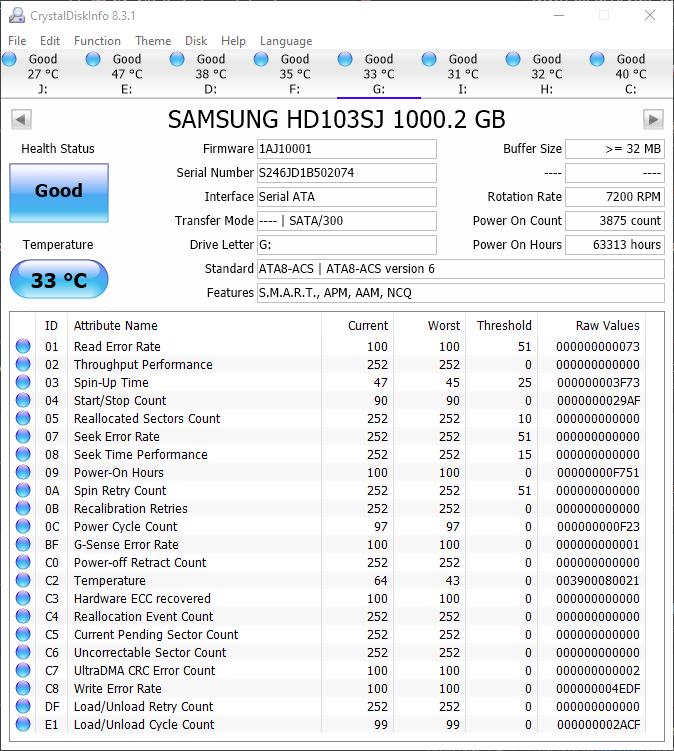
Task: Click status orb for Write Error Rate
Action: [23, 688]
